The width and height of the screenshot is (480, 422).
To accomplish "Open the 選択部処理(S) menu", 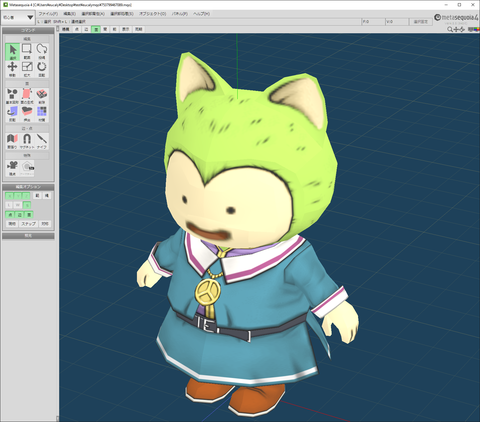I will click(x=122, y=14).
